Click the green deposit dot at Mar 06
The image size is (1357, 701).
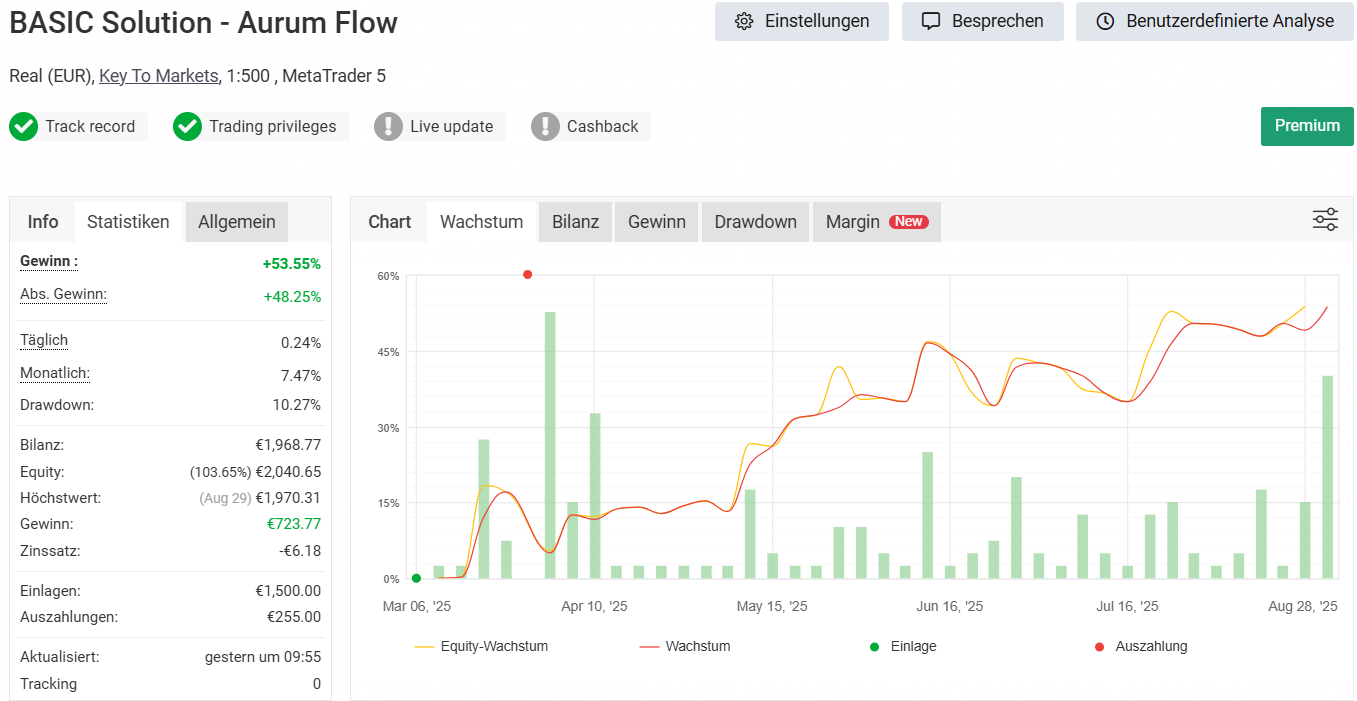click(x=416, y=578)
